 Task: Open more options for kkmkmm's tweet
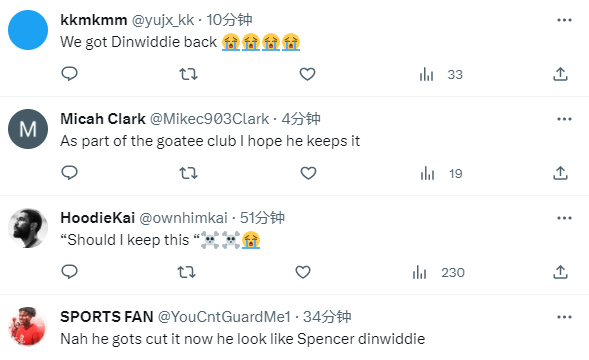pyautogui.click(x=564, y=20)
